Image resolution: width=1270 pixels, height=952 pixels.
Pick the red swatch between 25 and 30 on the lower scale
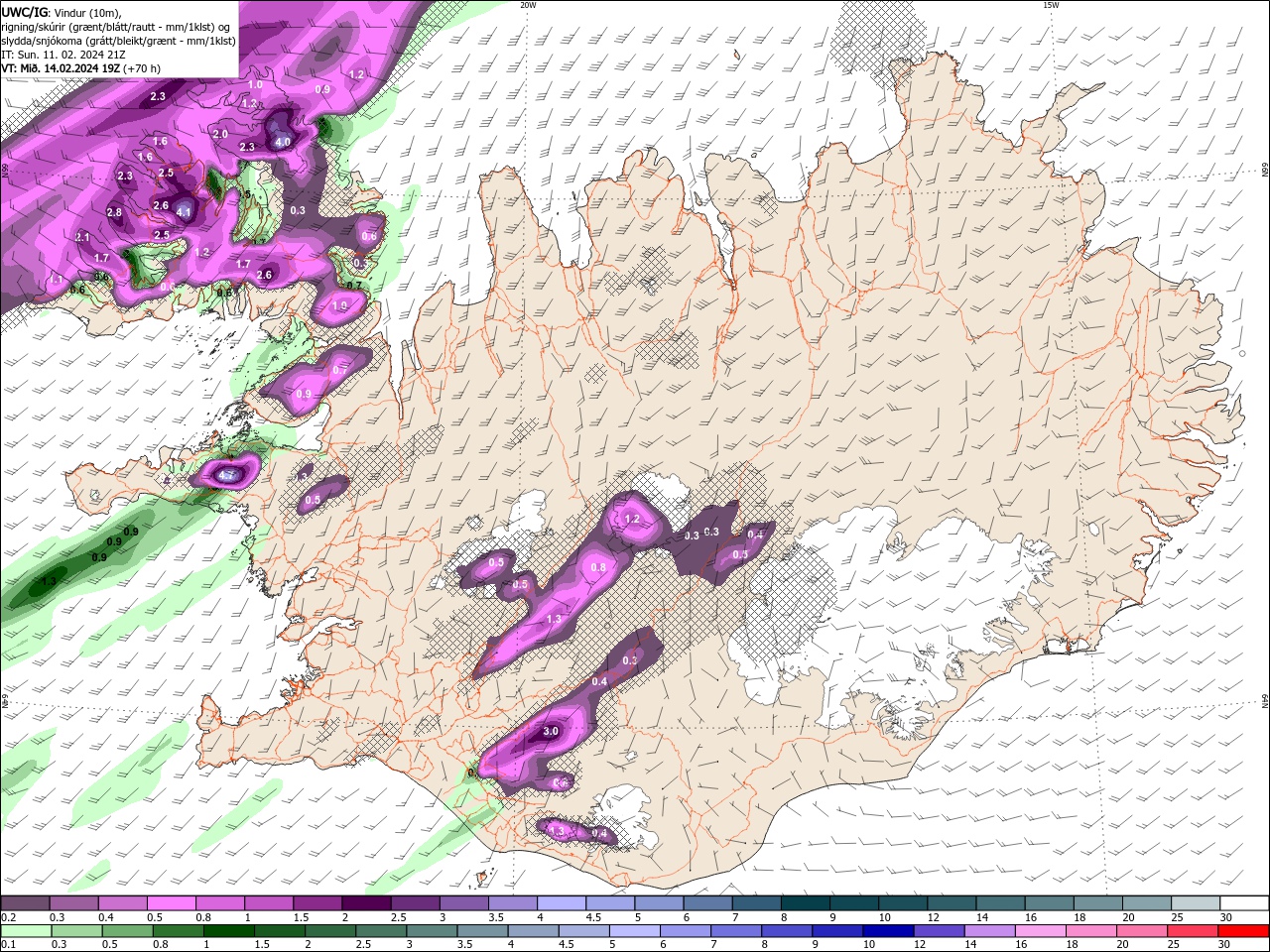pyautogui.click(x=1195, y=931)
